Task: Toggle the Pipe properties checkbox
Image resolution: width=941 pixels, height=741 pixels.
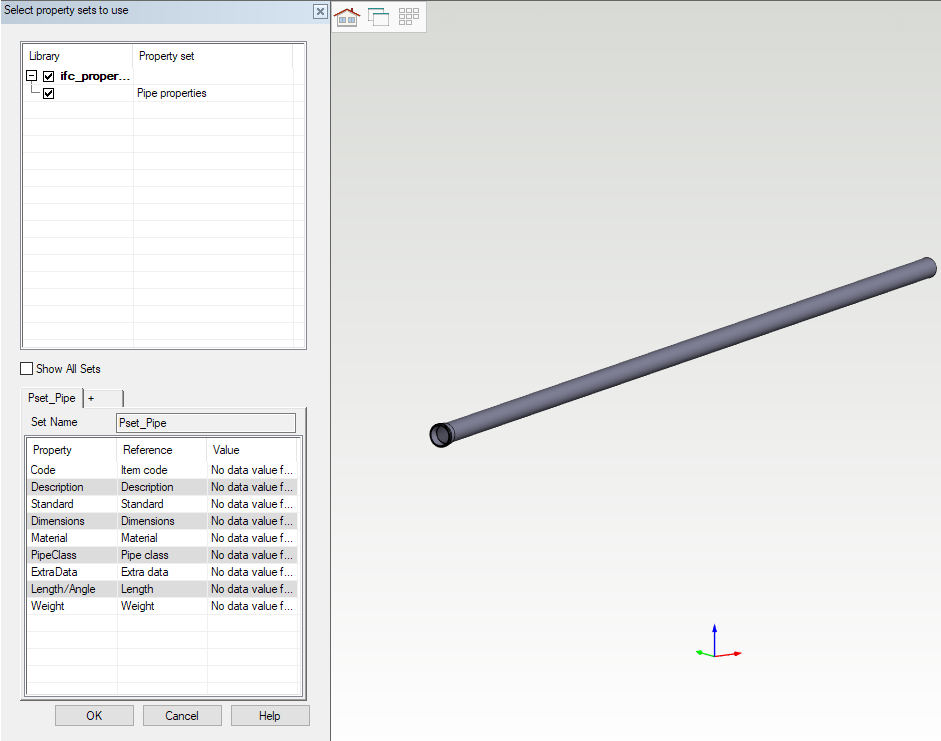Action: [48, 93]
